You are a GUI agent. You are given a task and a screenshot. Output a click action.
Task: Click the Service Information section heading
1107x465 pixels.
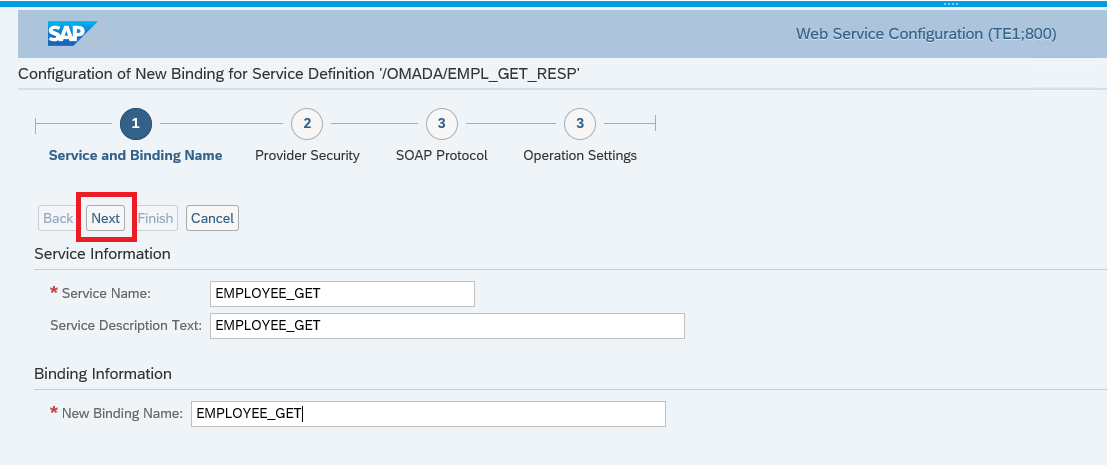pos(102,253)
